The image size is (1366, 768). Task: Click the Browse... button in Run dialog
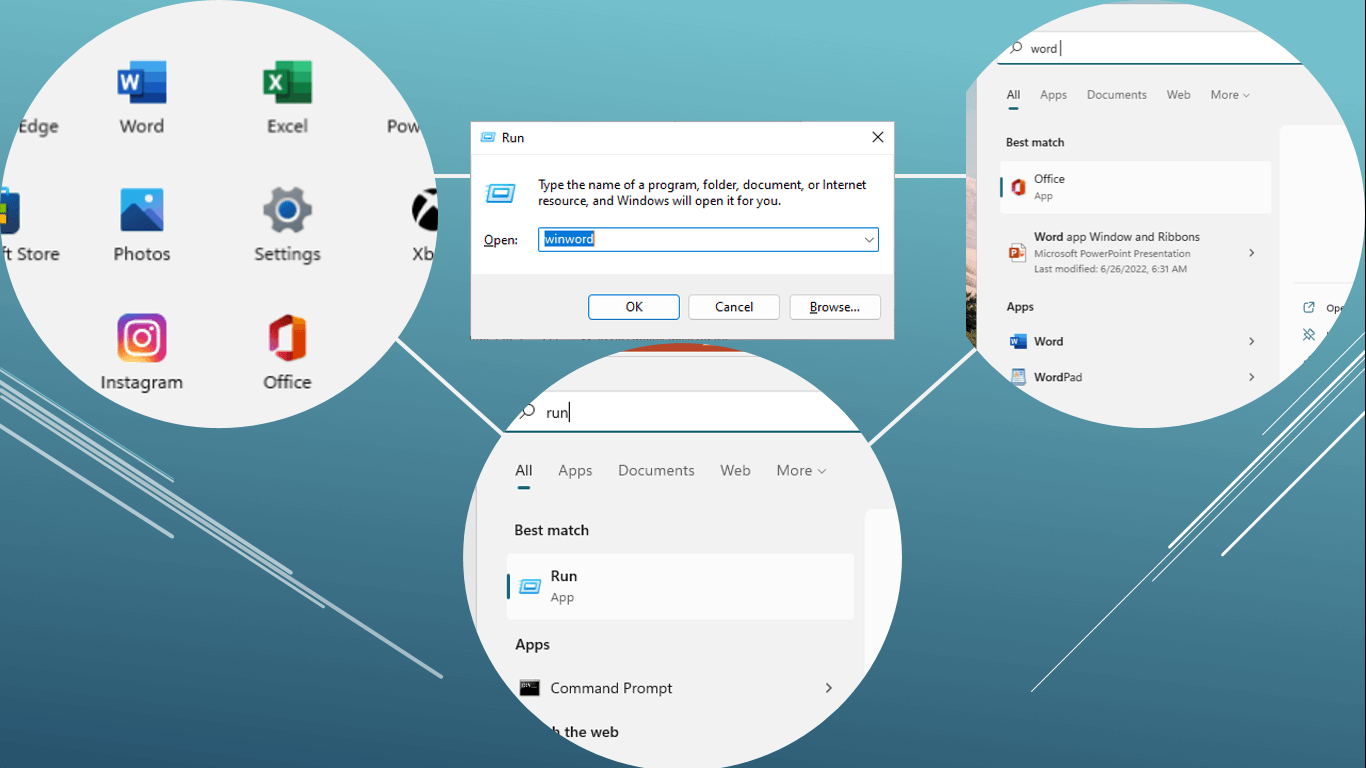pos(835,307)
